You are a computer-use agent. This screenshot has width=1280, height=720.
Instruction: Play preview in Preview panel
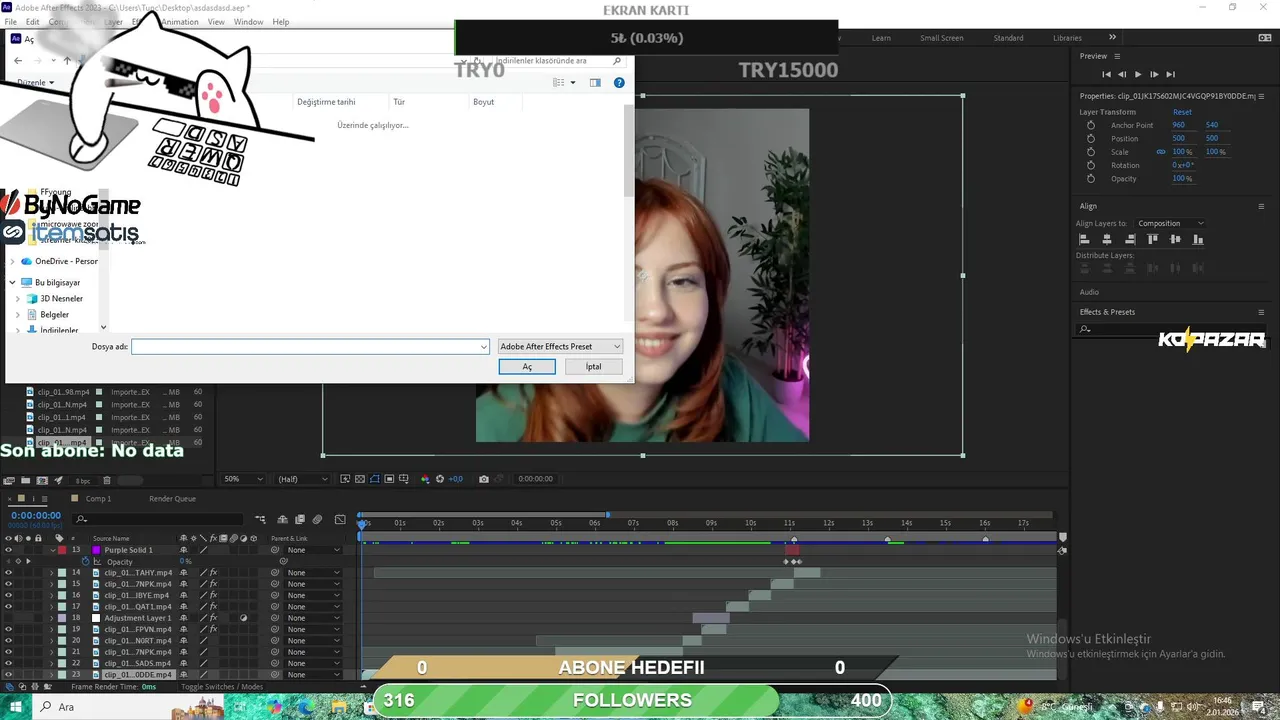[x=1137, y=74]
